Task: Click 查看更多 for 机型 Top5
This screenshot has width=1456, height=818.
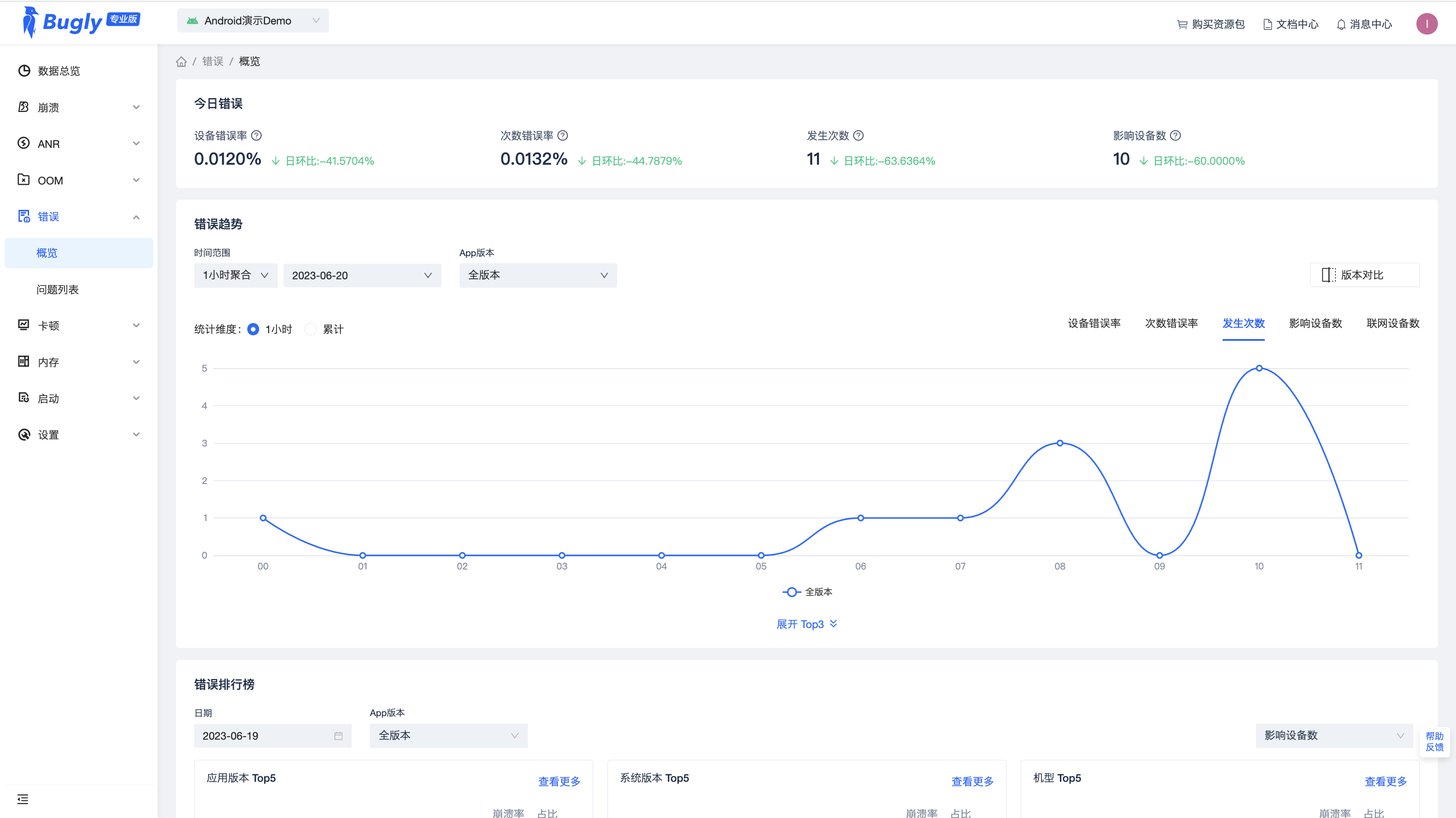Action: (1386, 781)
